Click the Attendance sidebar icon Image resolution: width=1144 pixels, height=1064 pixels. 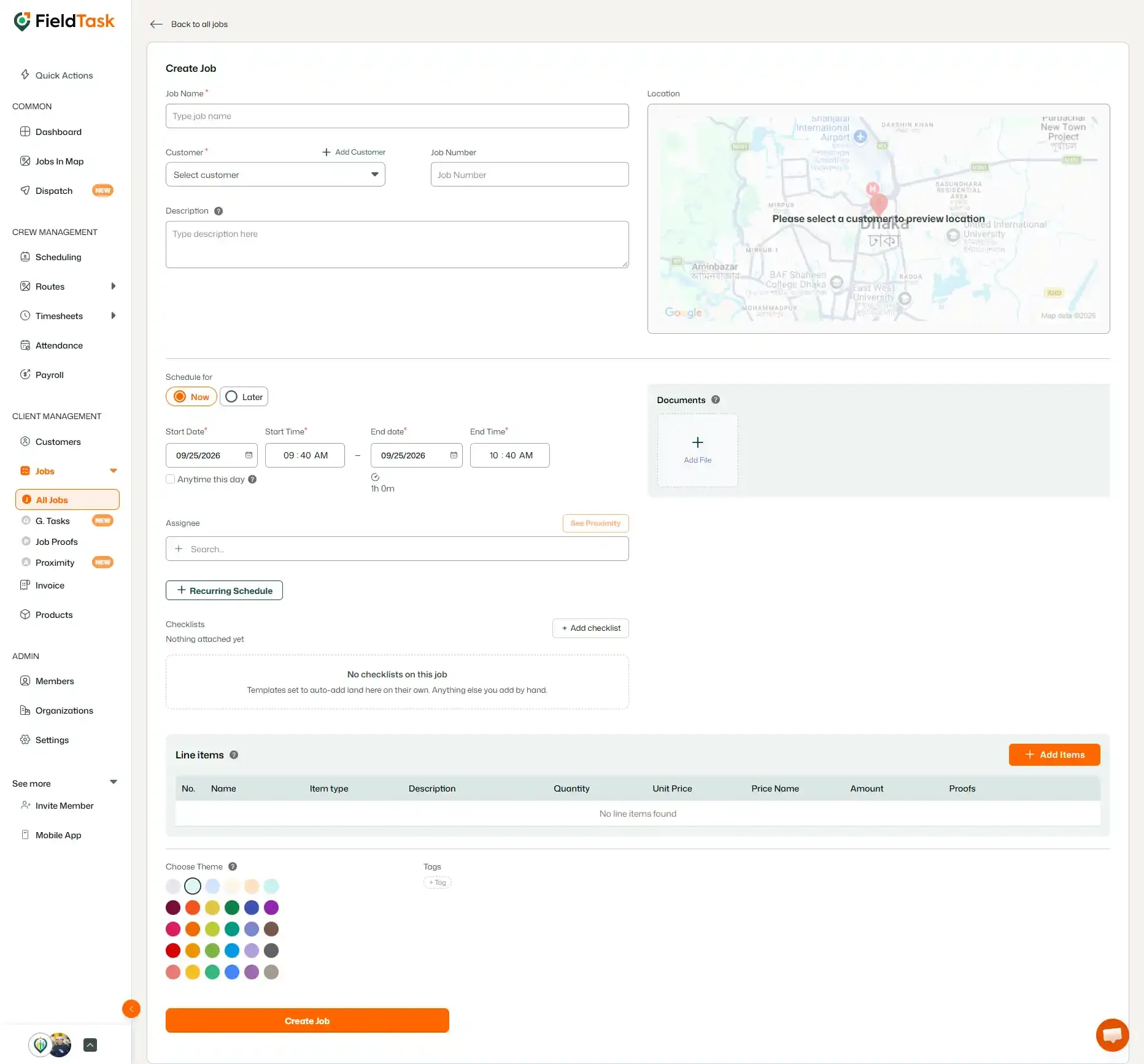point(25,345)
